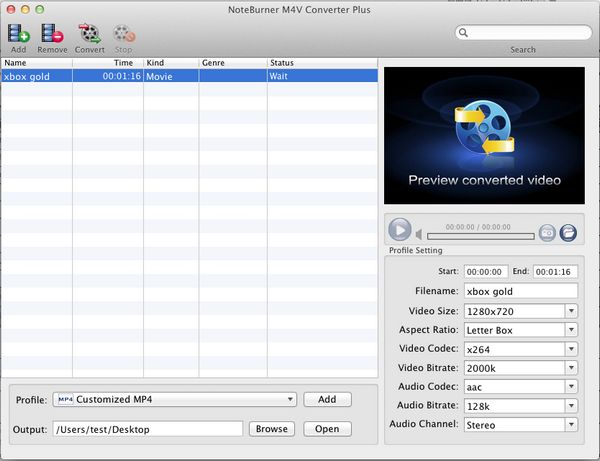
Task: Sort list by Status column header
Action: 323,63
